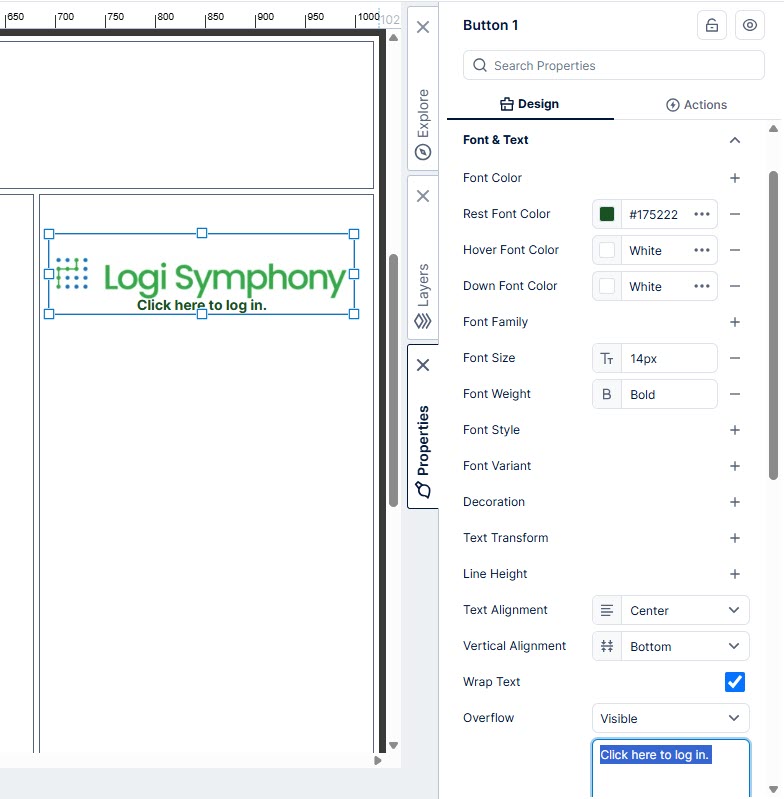Click the Search Properties field
The width and height of the screenshot is (784, 799).
(x=613, y=66)
